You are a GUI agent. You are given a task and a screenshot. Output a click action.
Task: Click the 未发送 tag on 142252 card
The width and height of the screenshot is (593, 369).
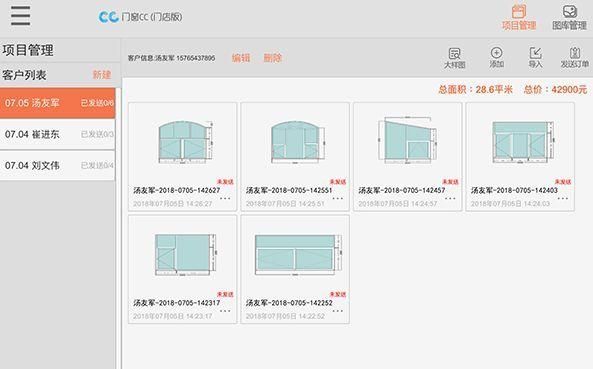[x=338, y=294]
